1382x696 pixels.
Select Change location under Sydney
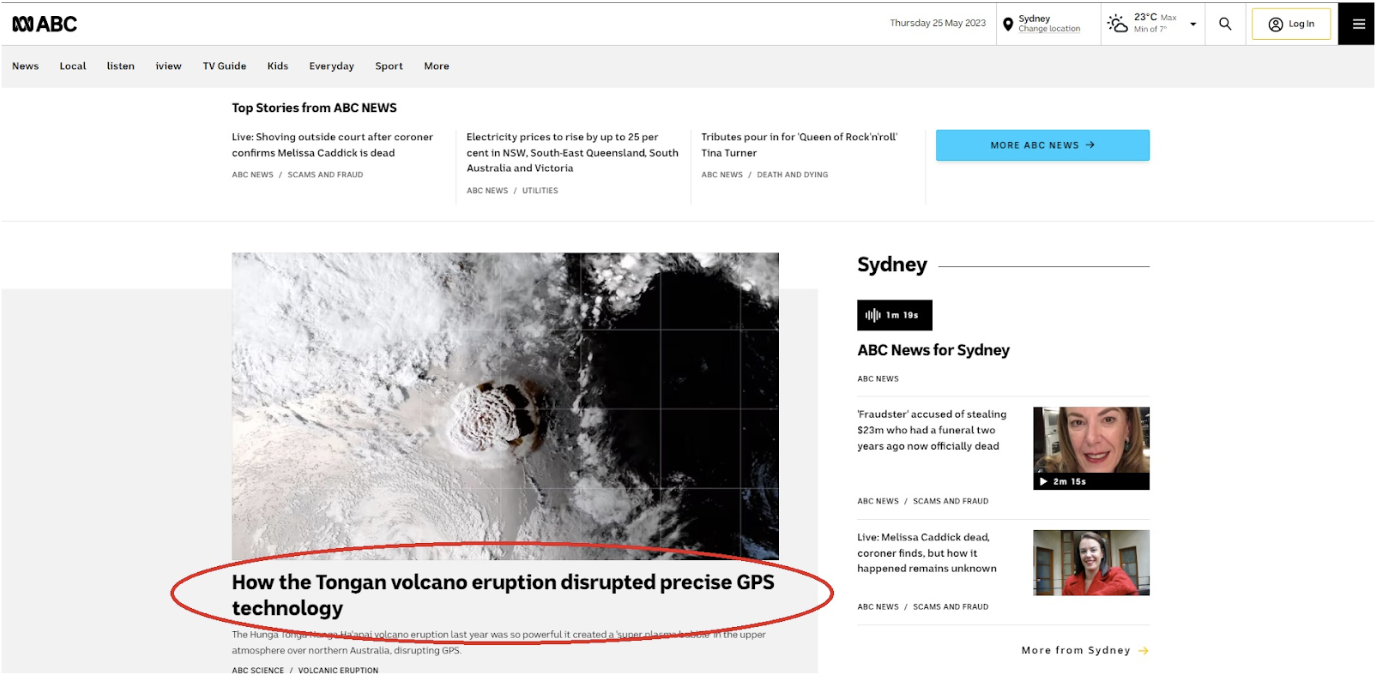[x=1049, y=29]
